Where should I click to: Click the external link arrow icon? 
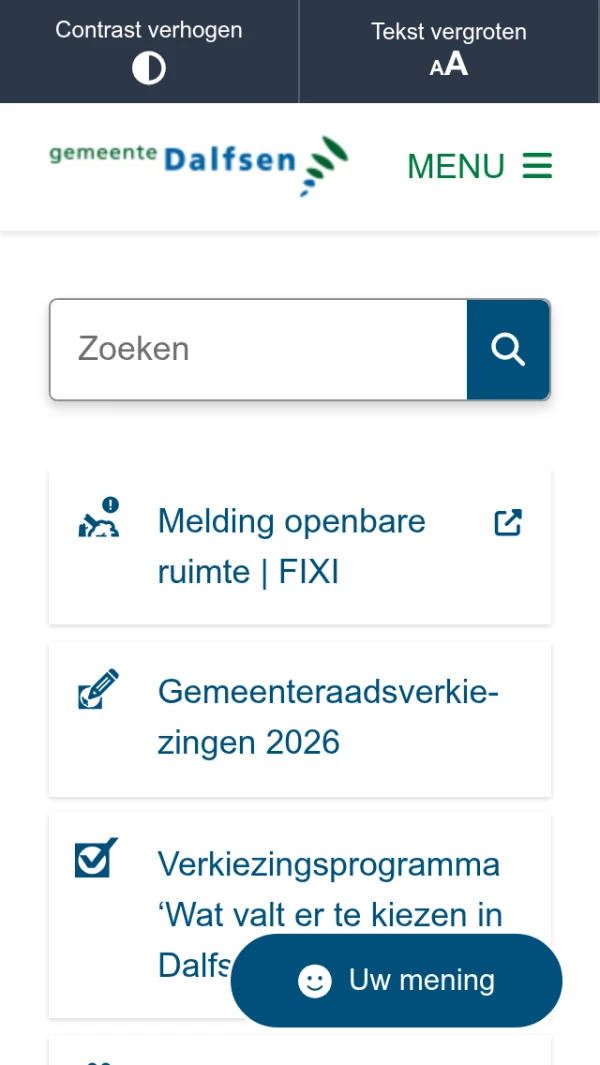[x=508, y=522]
